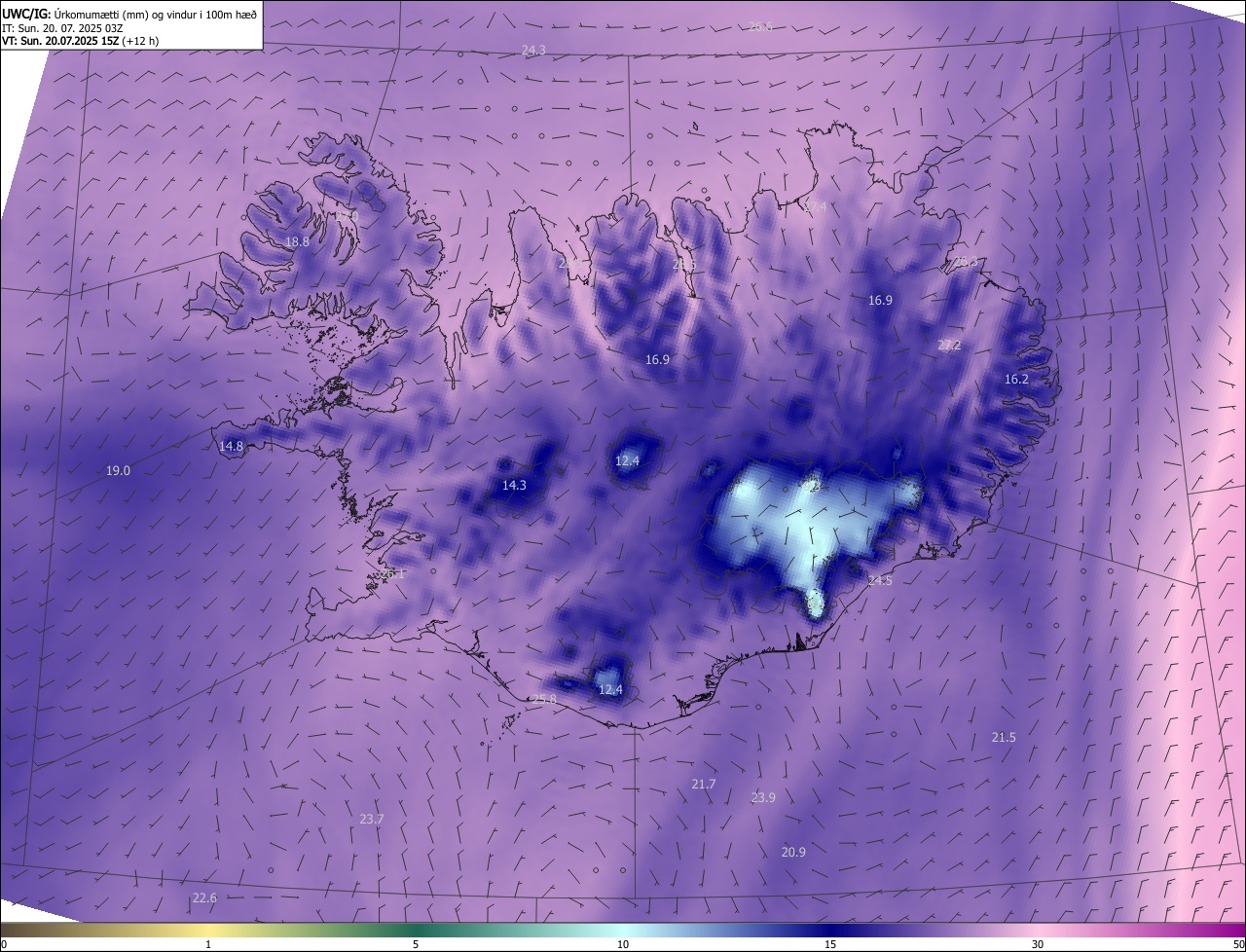The image size is (1246, 952).
Task: Click the 19.0 value label on the map
Action: [x=118, y=470]
